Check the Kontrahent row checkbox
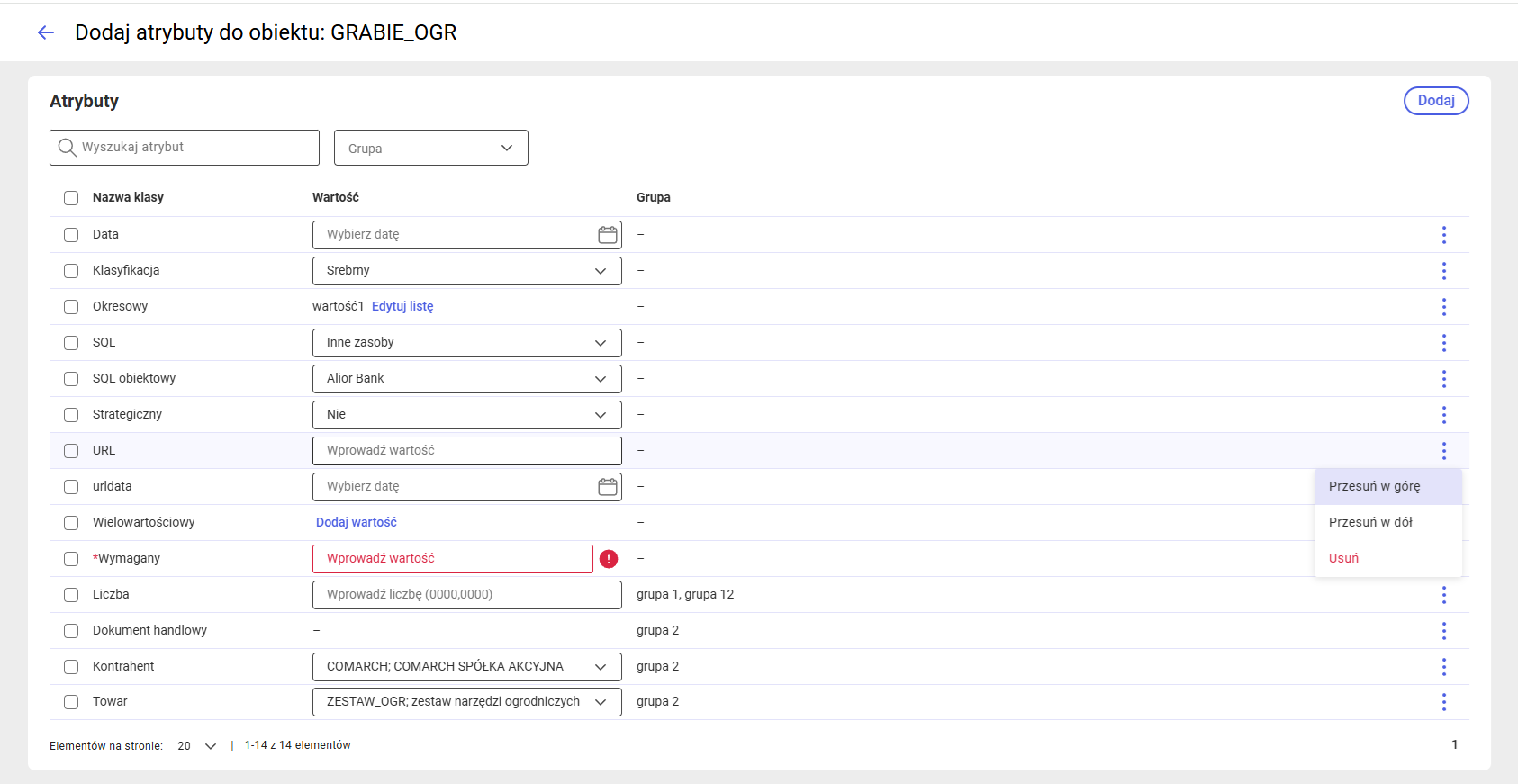This screenshot has width=1518, height=784. tap(71, 667)
